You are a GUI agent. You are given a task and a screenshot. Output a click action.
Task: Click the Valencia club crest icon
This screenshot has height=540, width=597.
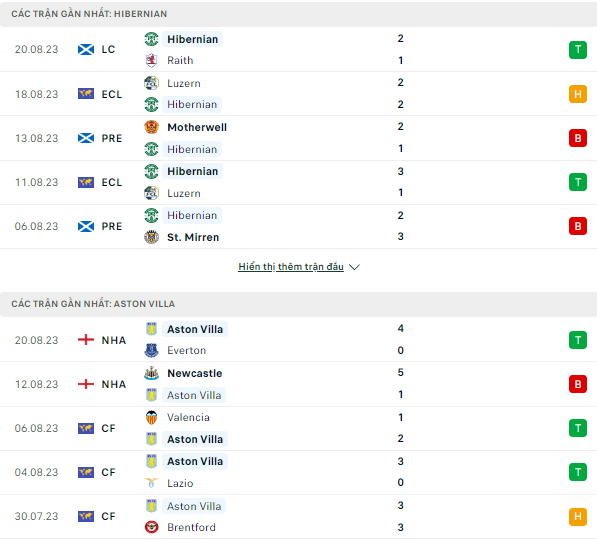click(151, 417)
